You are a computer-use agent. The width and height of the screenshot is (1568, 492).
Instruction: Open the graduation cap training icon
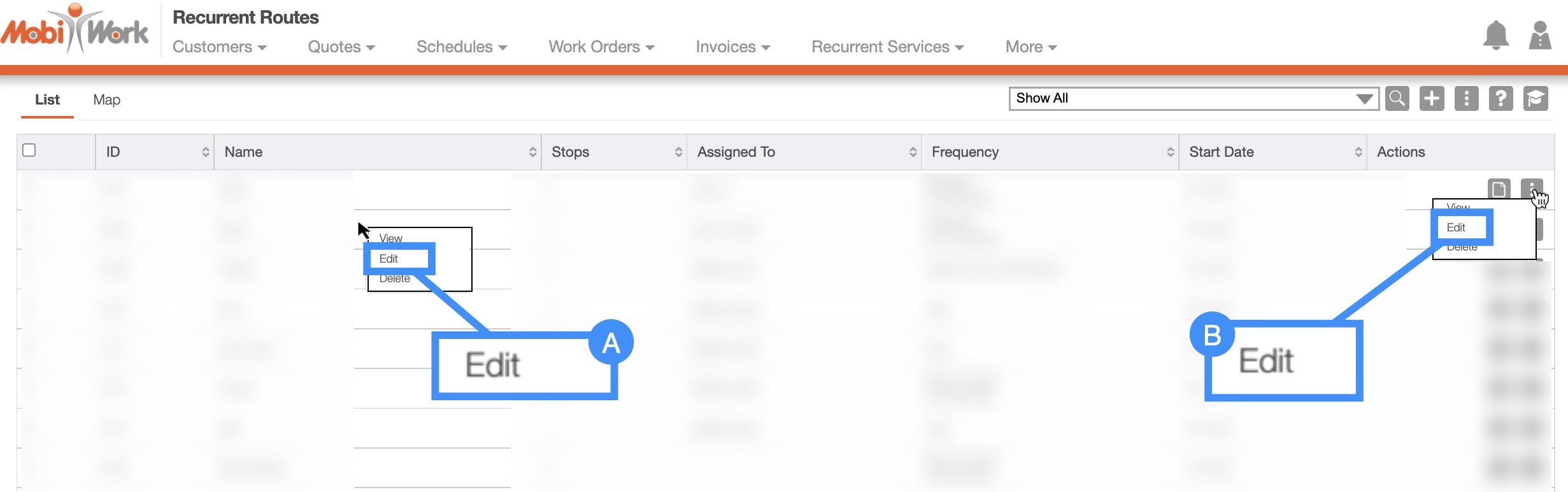[1535, 99]
